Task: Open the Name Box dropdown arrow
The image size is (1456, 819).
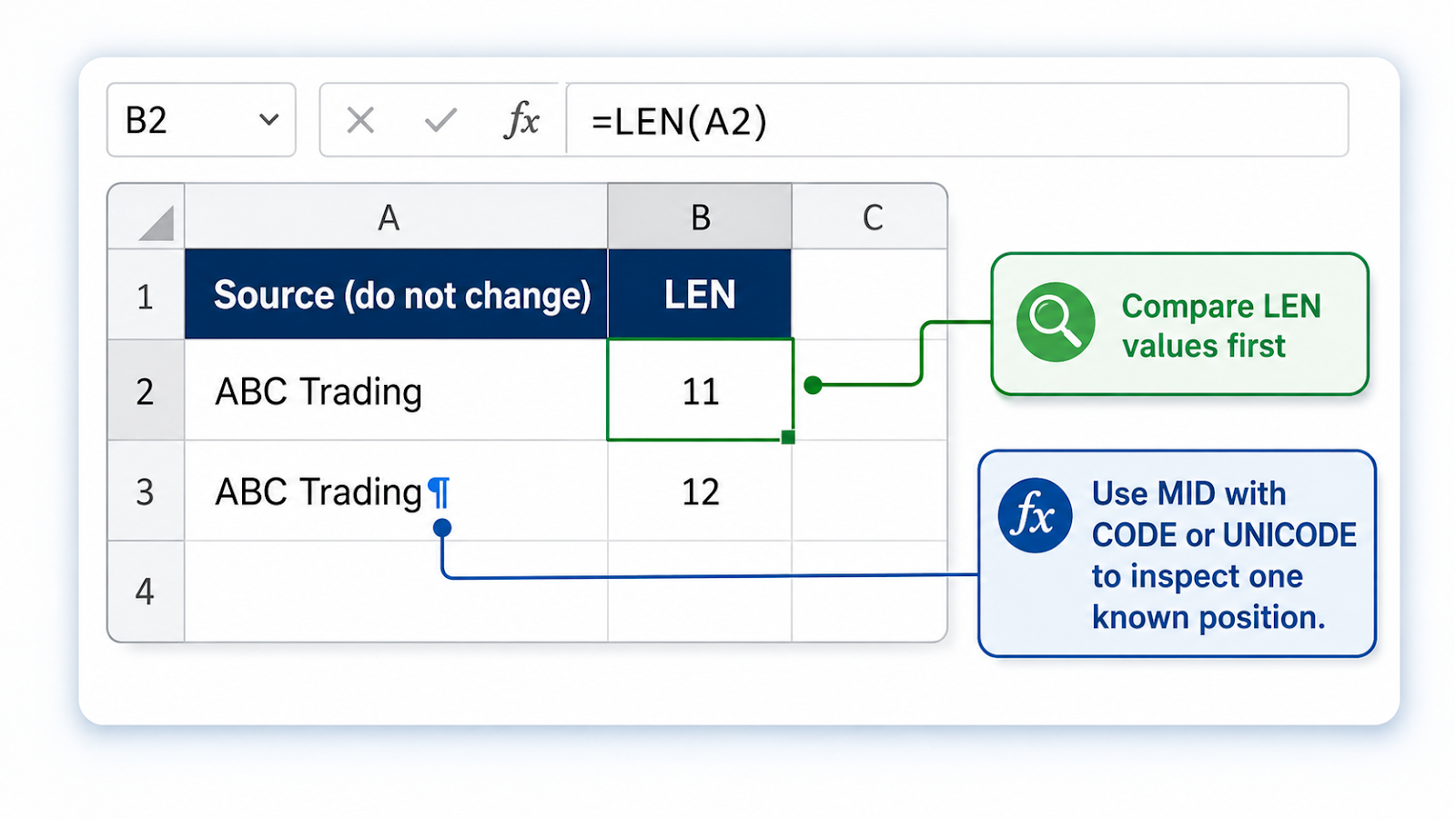Action: (268, 120)
